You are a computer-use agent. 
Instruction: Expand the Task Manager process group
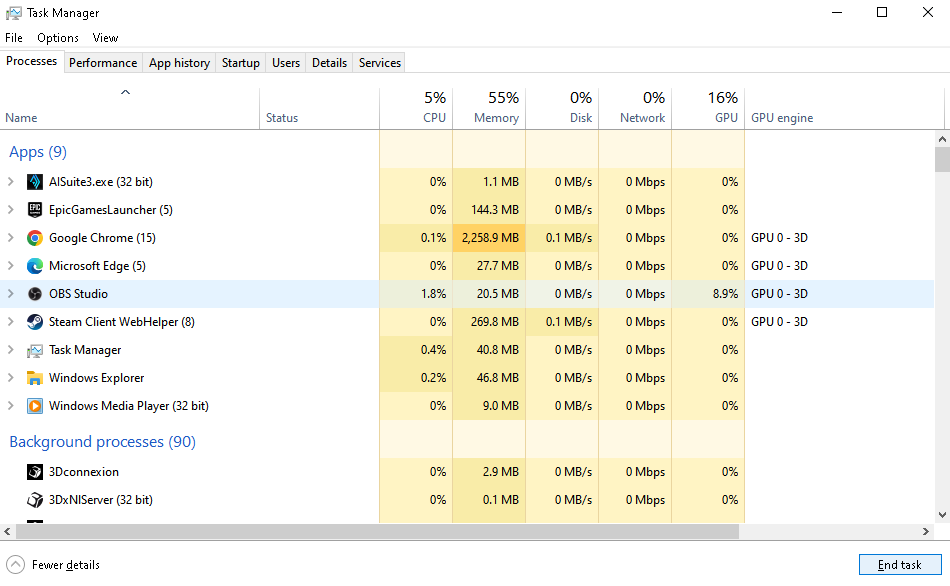tap(10, 350)
